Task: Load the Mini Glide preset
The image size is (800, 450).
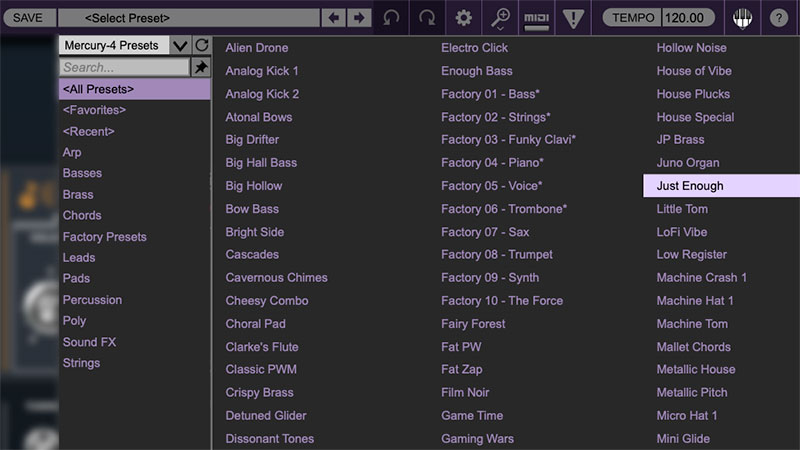Action: click(x=683, y=439)
